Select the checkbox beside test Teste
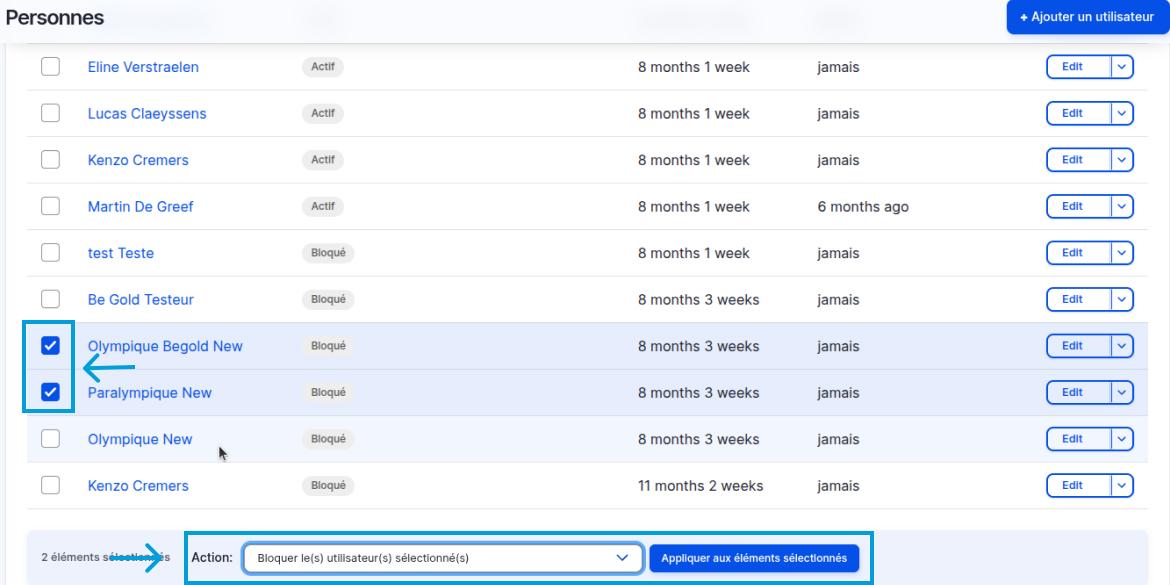The image size is (1170, 585). tap(50, 253)
